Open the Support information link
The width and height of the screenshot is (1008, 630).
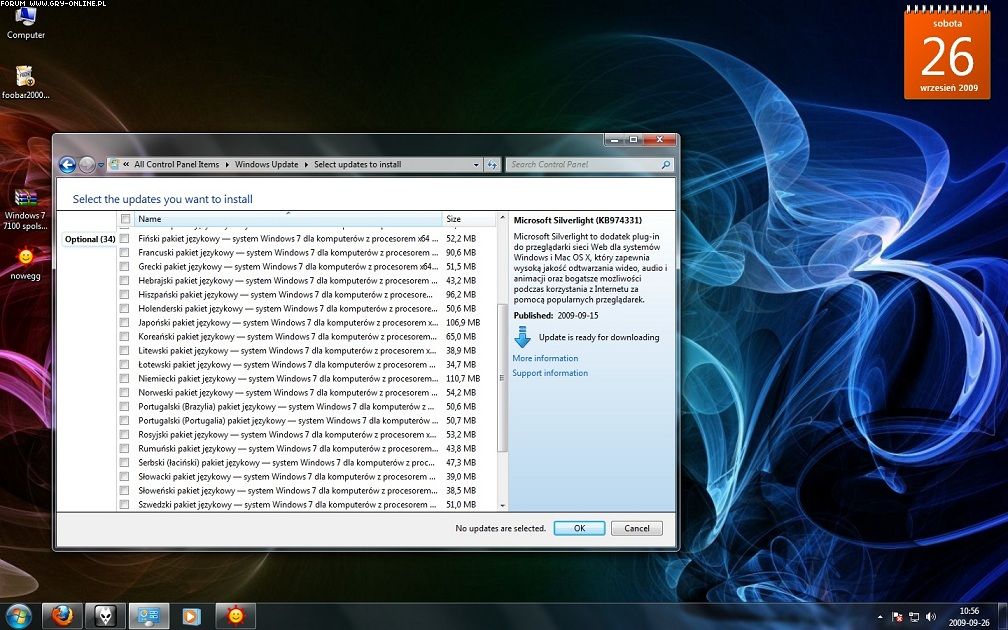pos(550,373)
